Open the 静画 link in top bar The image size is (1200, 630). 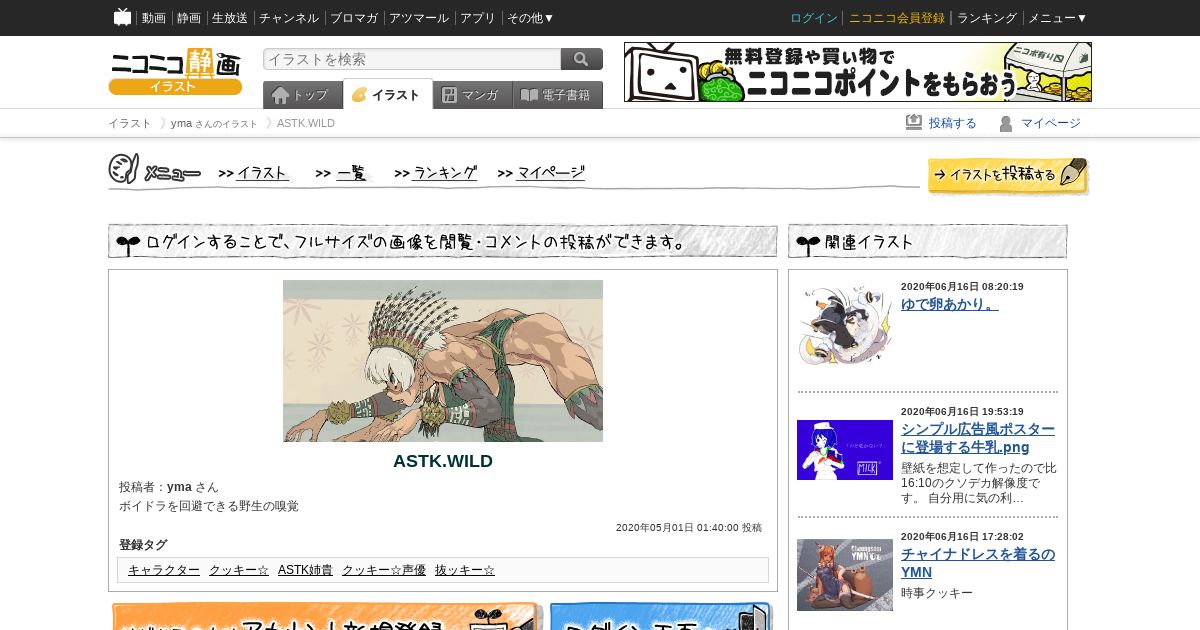click(x=189, y=18)
